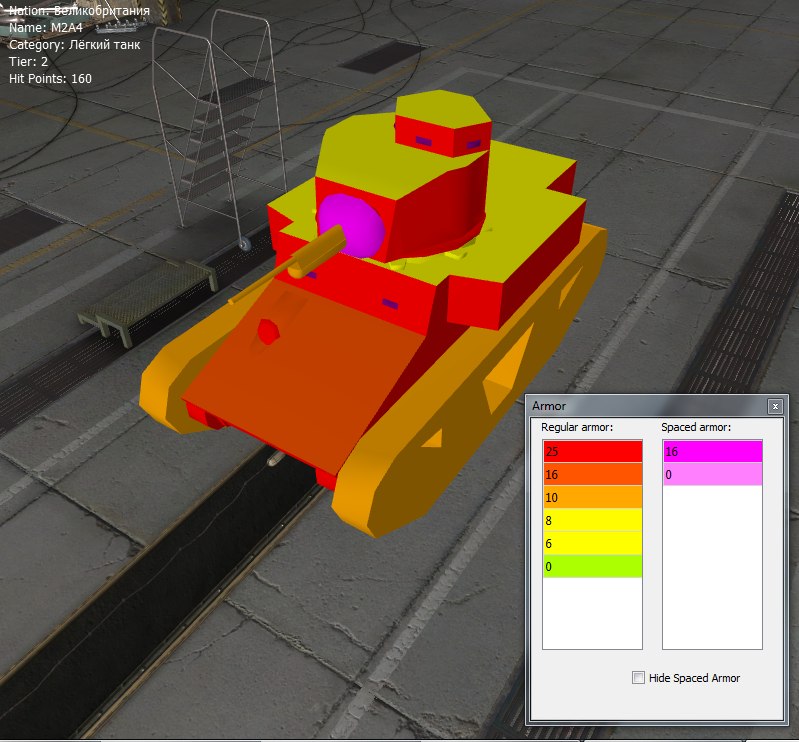This screenshot has height=742, width=799.
Task: Click the 'Spaced armor:' label
Action: point(696,427)
